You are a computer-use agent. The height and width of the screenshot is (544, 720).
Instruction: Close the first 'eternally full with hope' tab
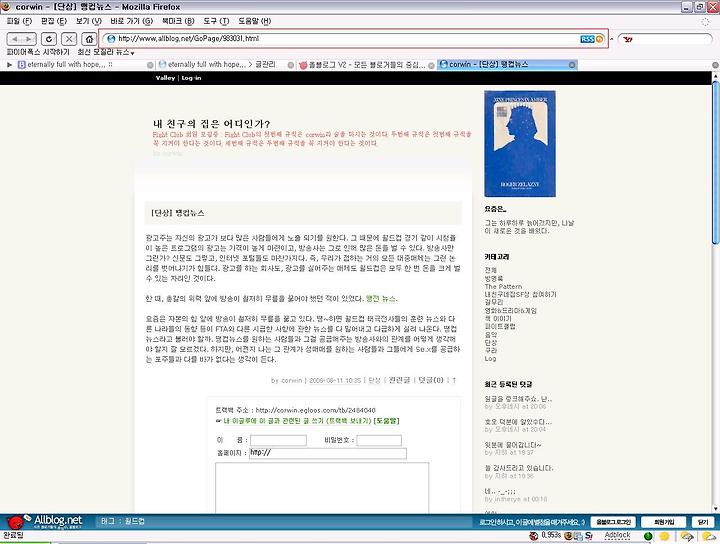pos(150,65)
